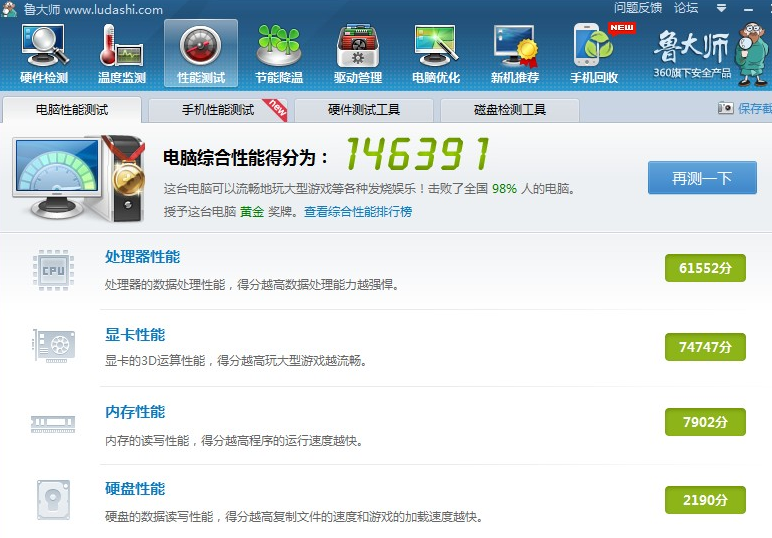This screenshot has height=538, width=772.
Task: Click the www.ludashi.com title text
Action: 113,9
